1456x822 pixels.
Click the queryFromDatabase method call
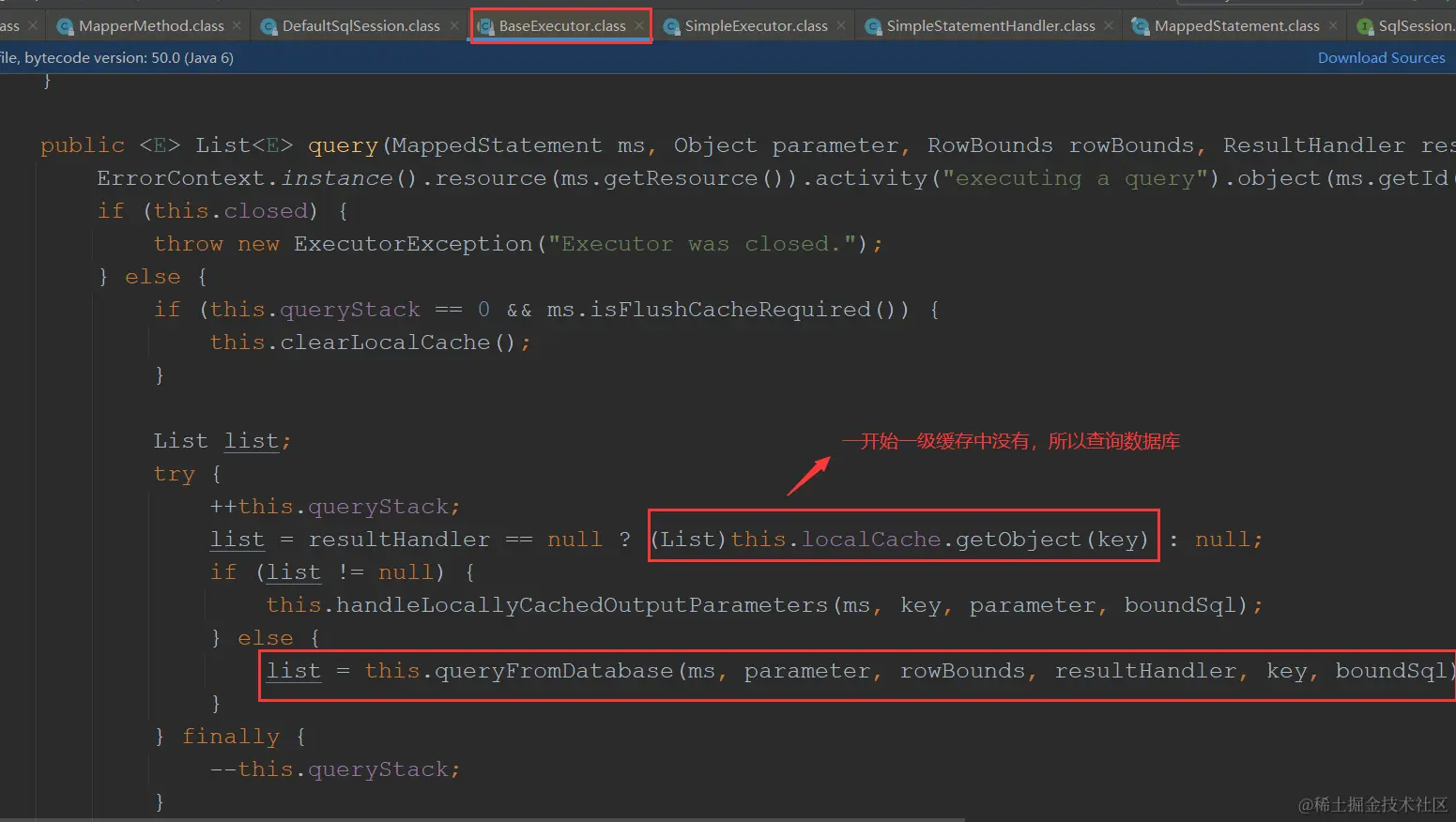554,671
